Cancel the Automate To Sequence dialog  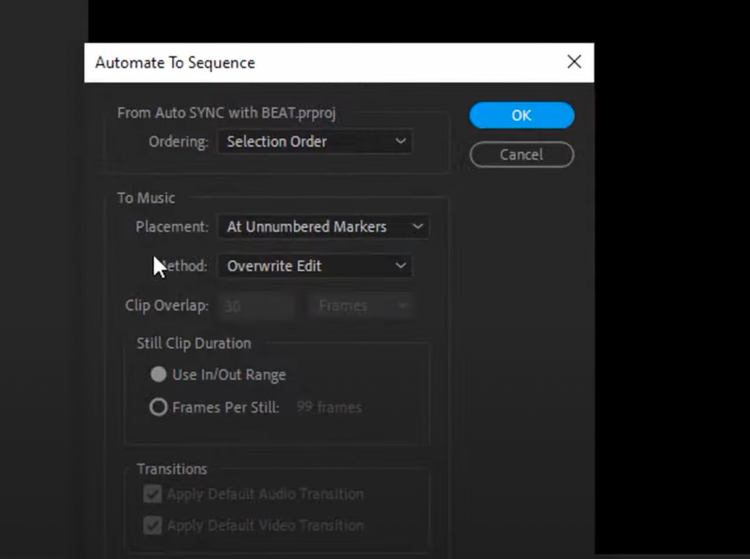(x=521, y=154)
